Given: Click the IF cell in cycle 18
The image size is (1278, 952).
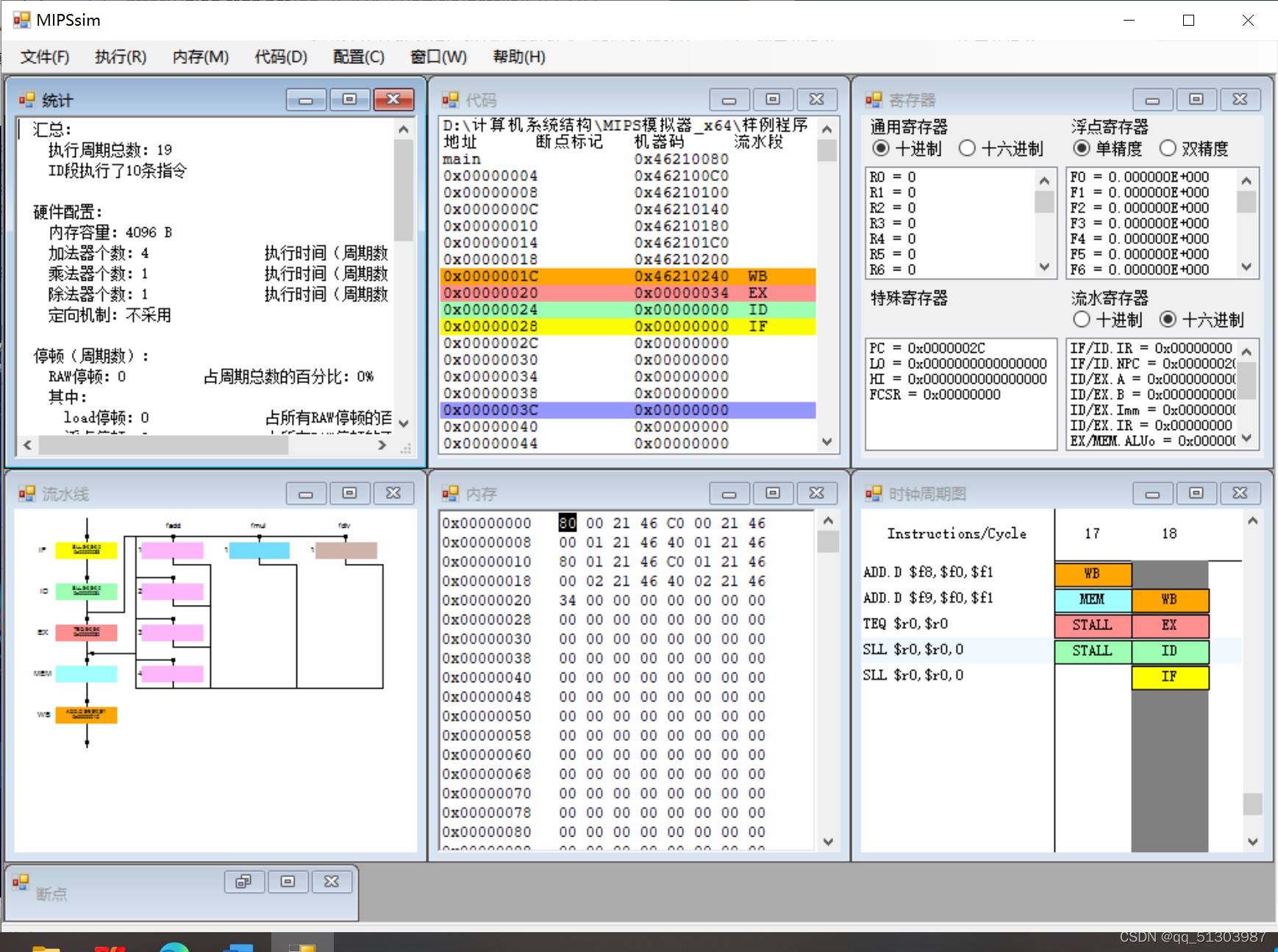Looking at the screenshot, I should [x=1170, y=676].
